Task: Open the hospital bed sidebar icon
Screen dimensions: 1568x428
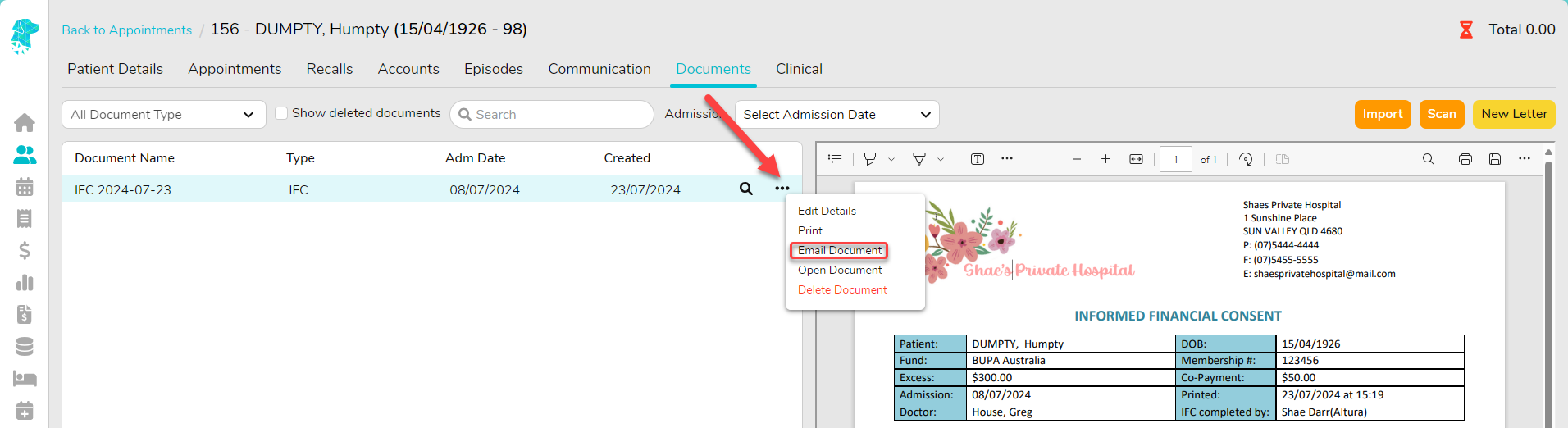Action: point(25,379)
